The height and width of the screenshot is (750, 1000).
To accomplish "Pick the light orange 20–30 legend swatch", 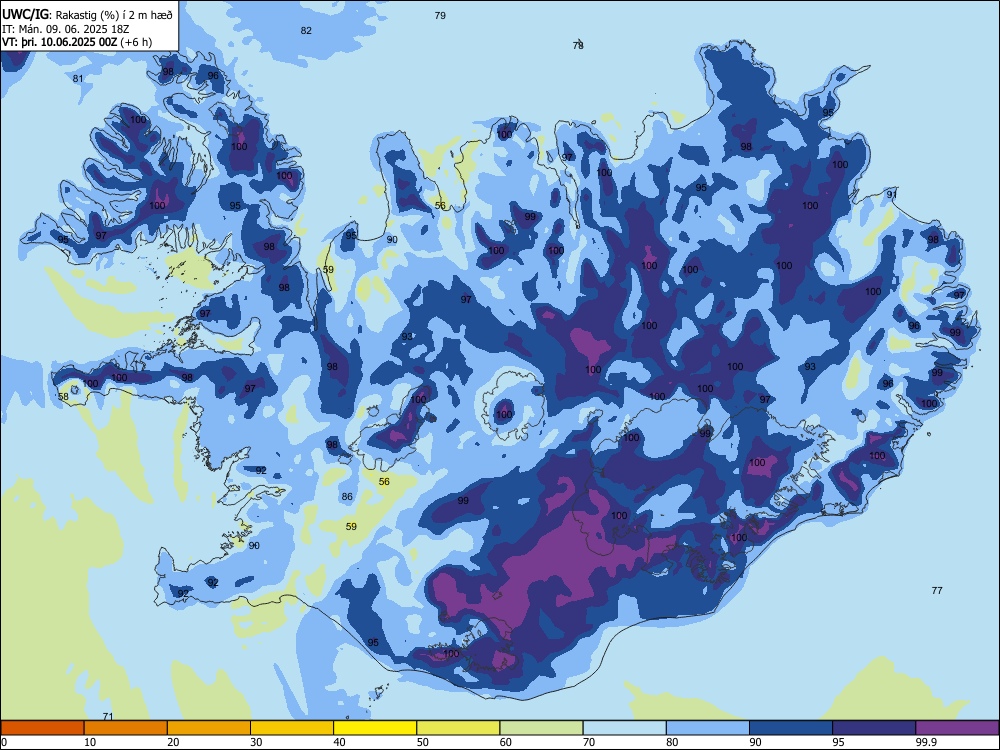I will click(209, 728).
